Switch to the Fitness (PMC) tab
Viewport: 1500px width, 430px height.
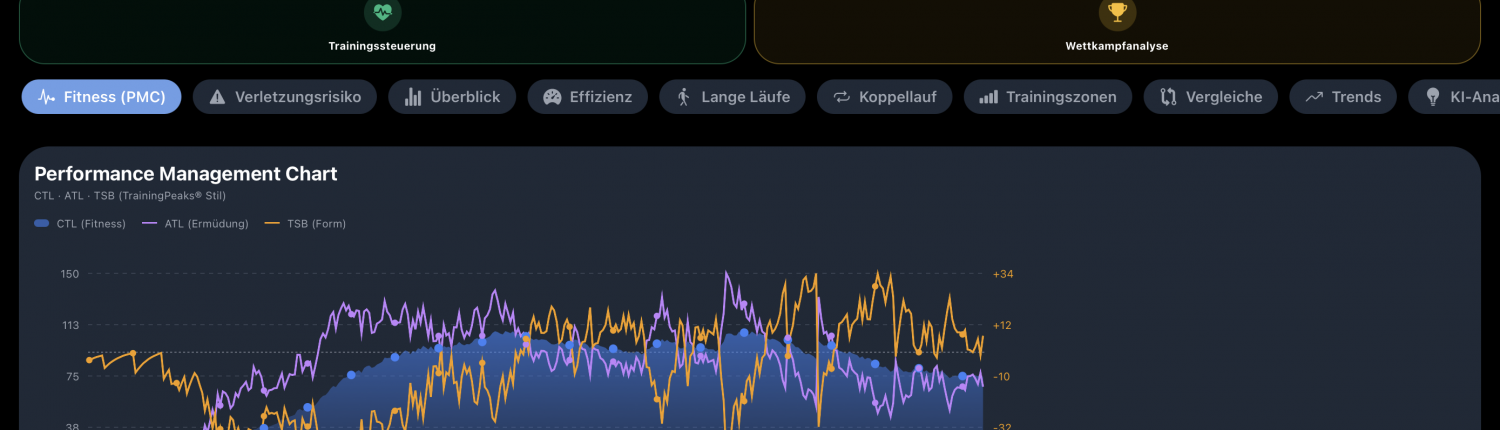pos(101,97)
